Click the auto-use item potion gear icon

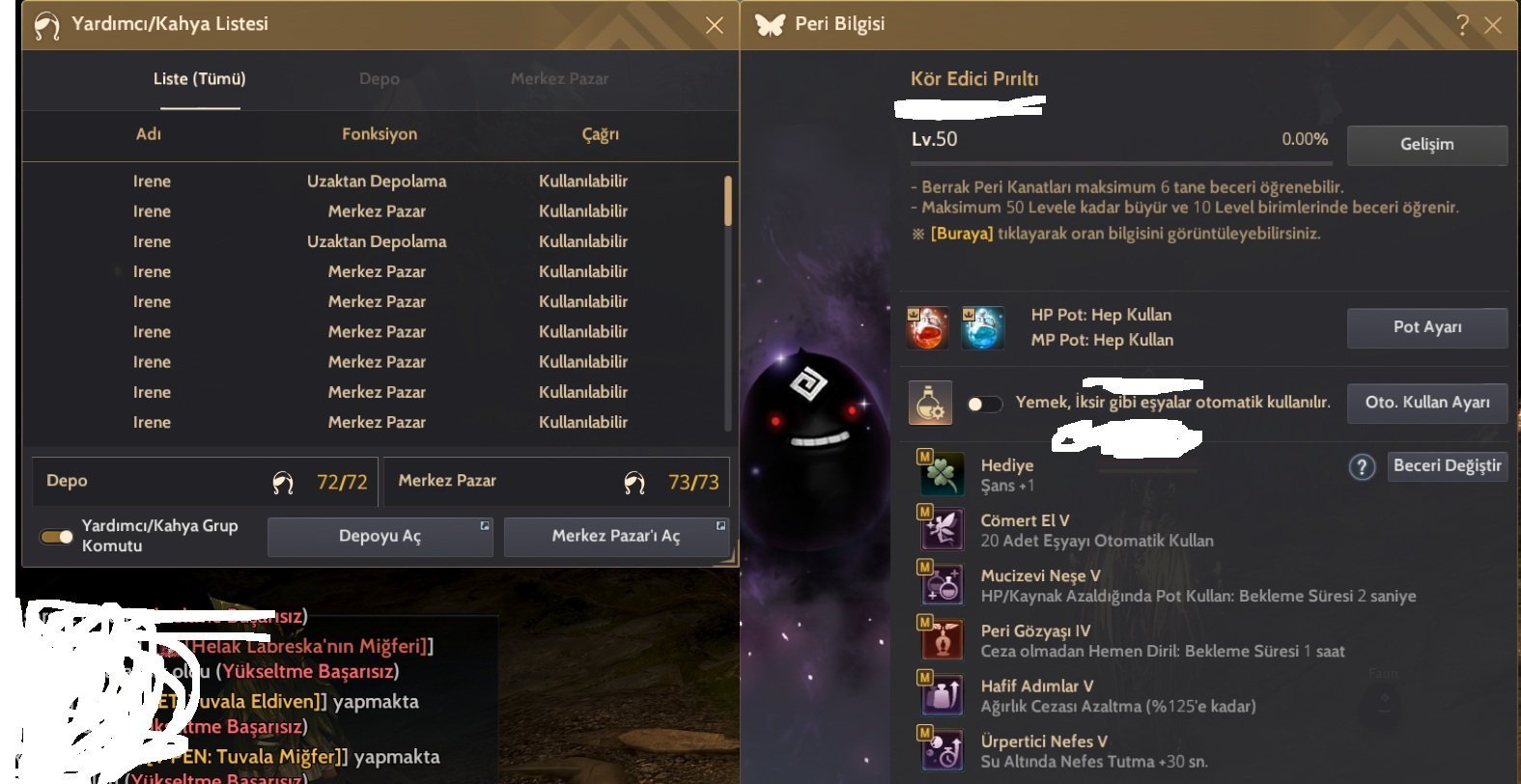click(x=930, y=403)
